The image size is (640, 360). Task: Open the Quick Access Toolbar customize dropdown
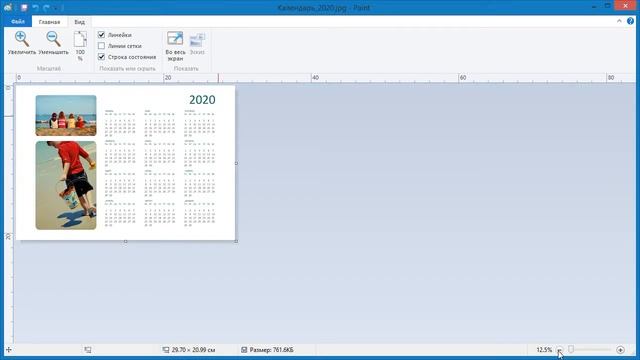point(56,8)
